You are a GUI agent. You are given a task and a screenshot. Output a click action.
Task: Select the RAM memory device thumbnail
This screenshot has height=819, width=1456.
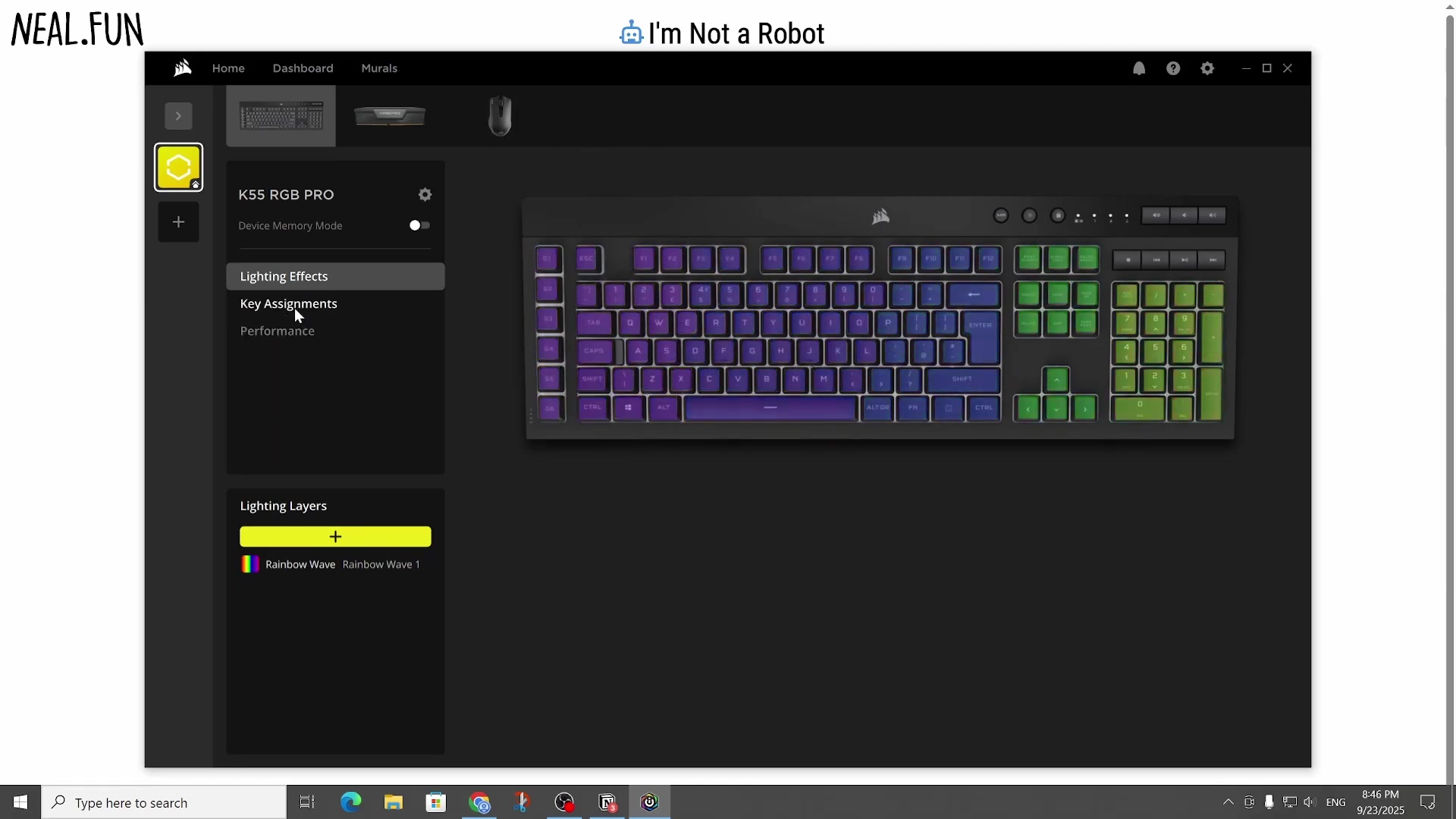pos(390,116)
